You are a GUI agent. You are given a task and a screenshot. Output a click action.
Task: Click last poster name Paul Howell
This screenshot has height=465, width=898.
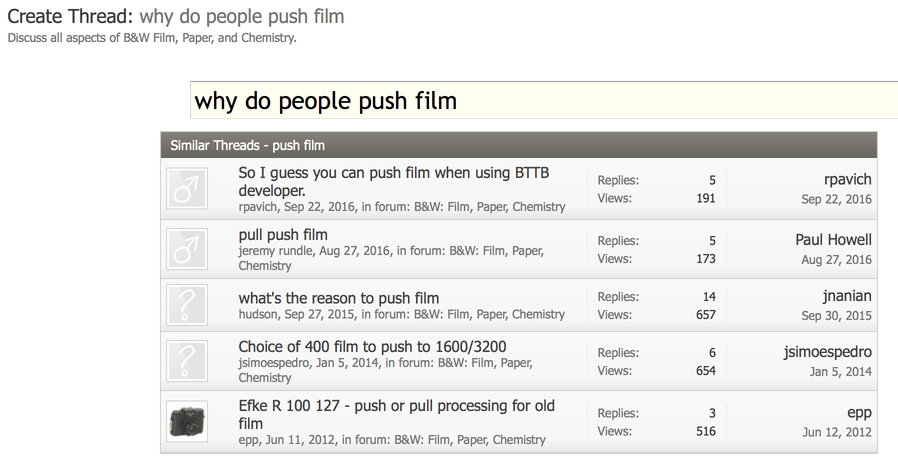(x=833, y=240)
